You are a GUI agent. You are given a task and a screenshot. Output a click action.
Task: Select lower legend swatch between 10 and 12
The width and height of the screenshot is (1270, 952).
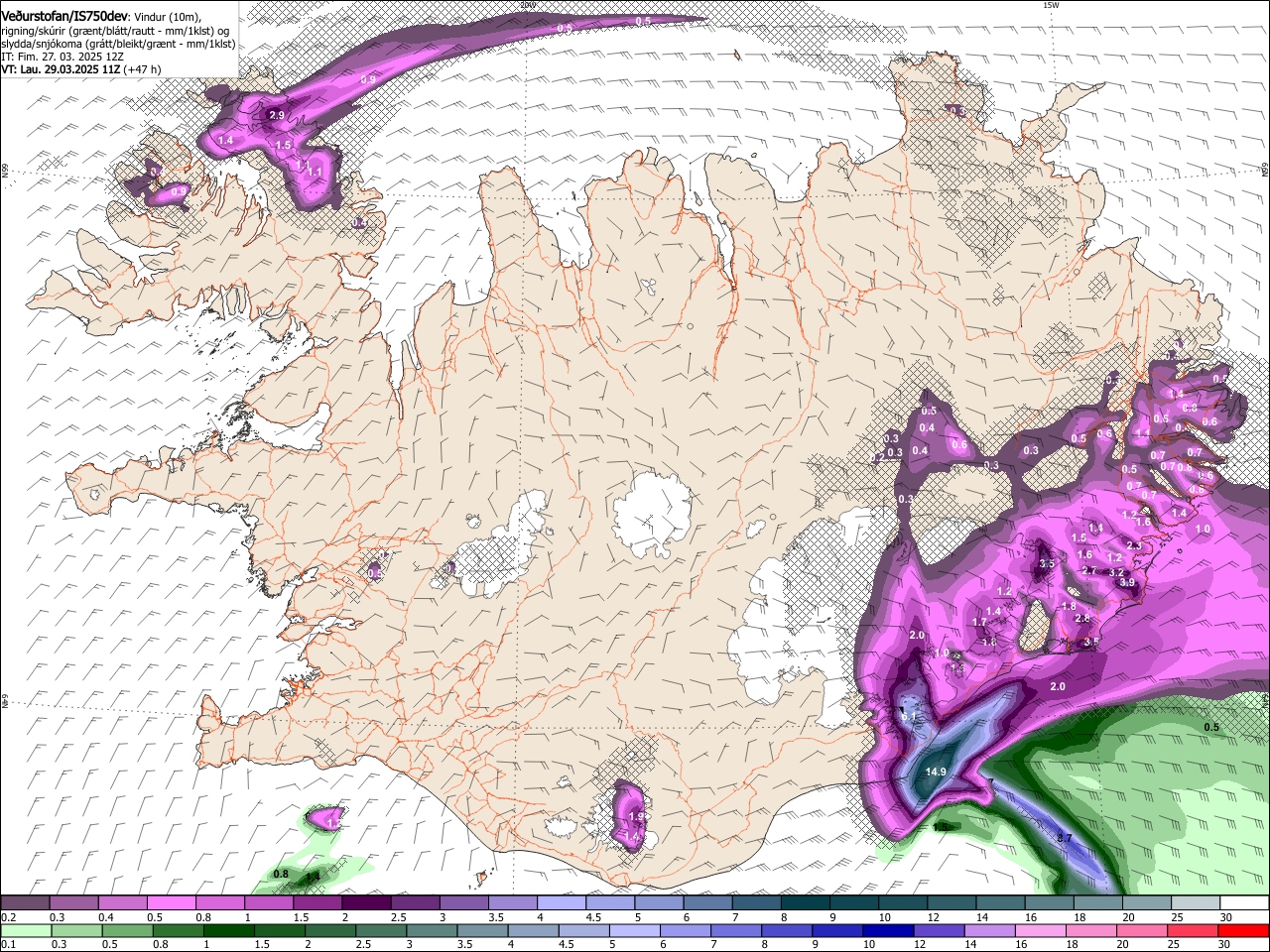click(888, 930)
